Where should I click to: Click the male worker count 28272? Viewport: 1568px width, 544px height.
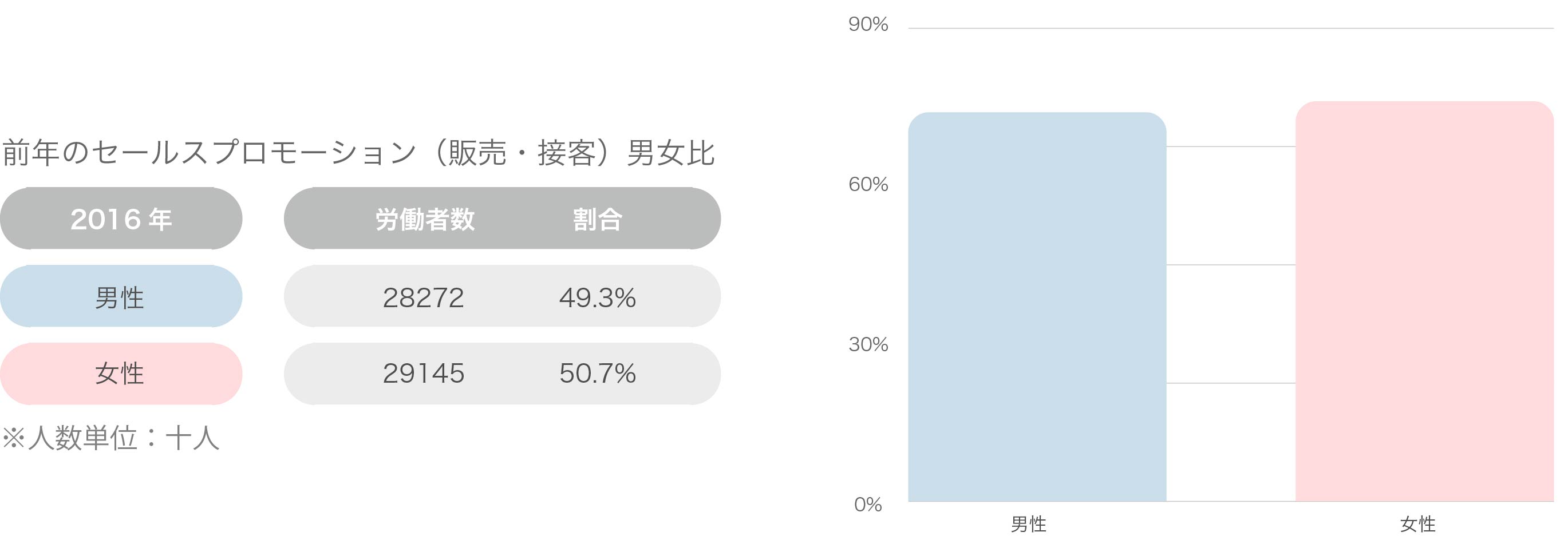coord(424,297)
